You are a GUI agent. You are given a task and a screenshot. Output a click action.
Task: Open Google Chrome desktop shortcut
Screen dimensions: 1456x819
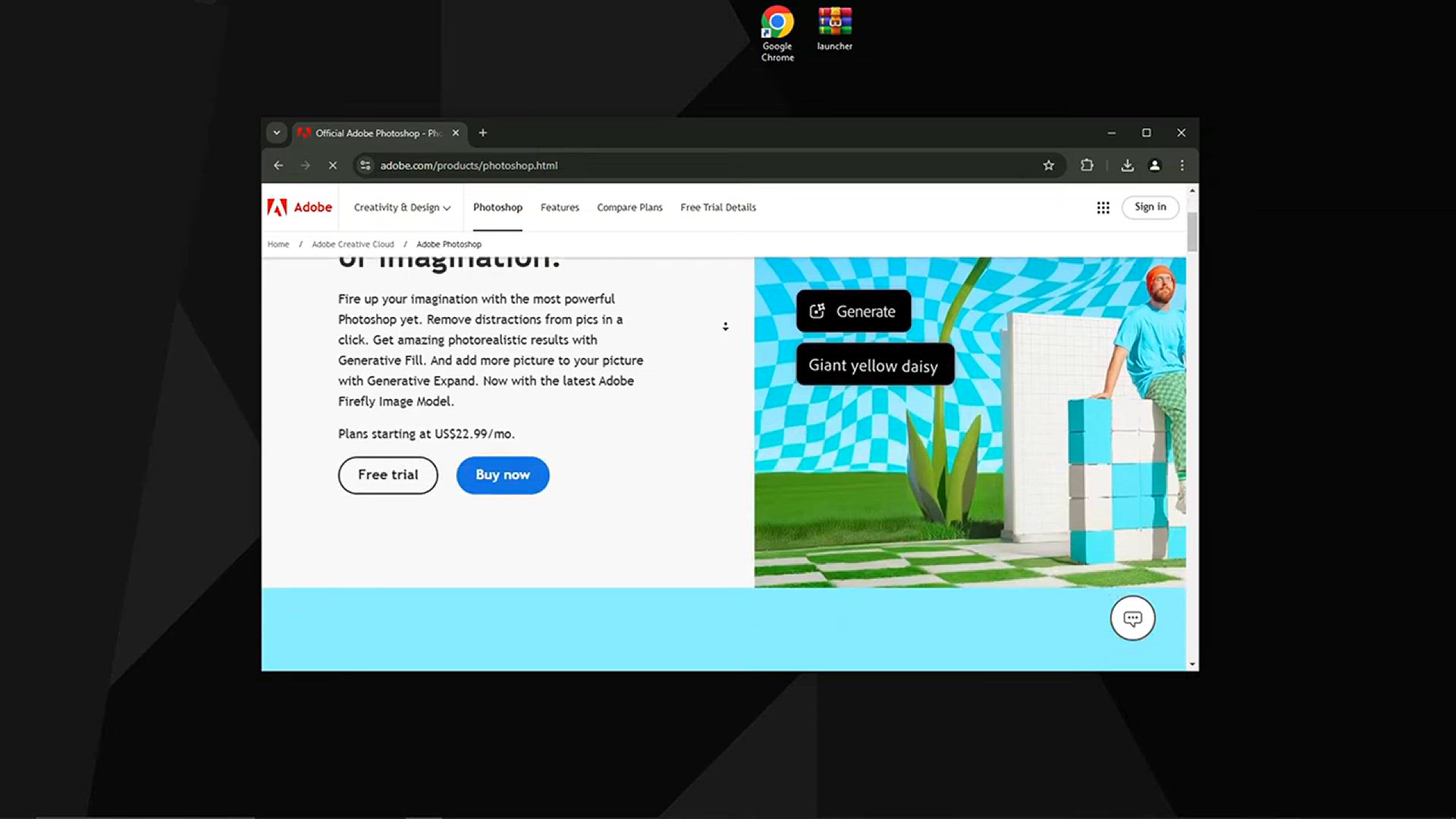click(777, 33)
